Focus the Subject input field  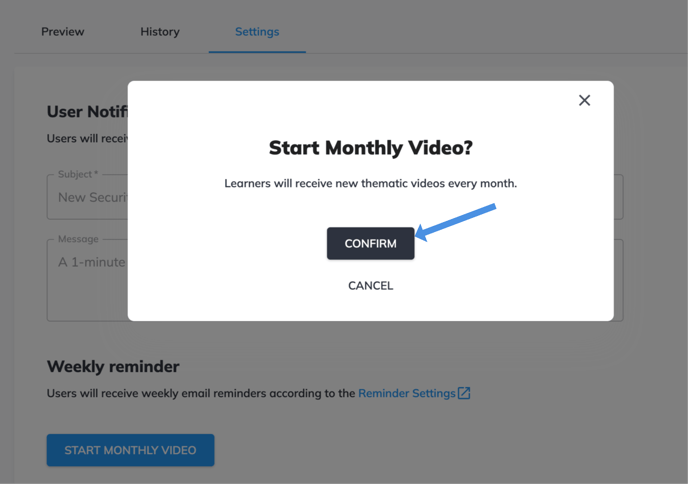tap(88, 198)
